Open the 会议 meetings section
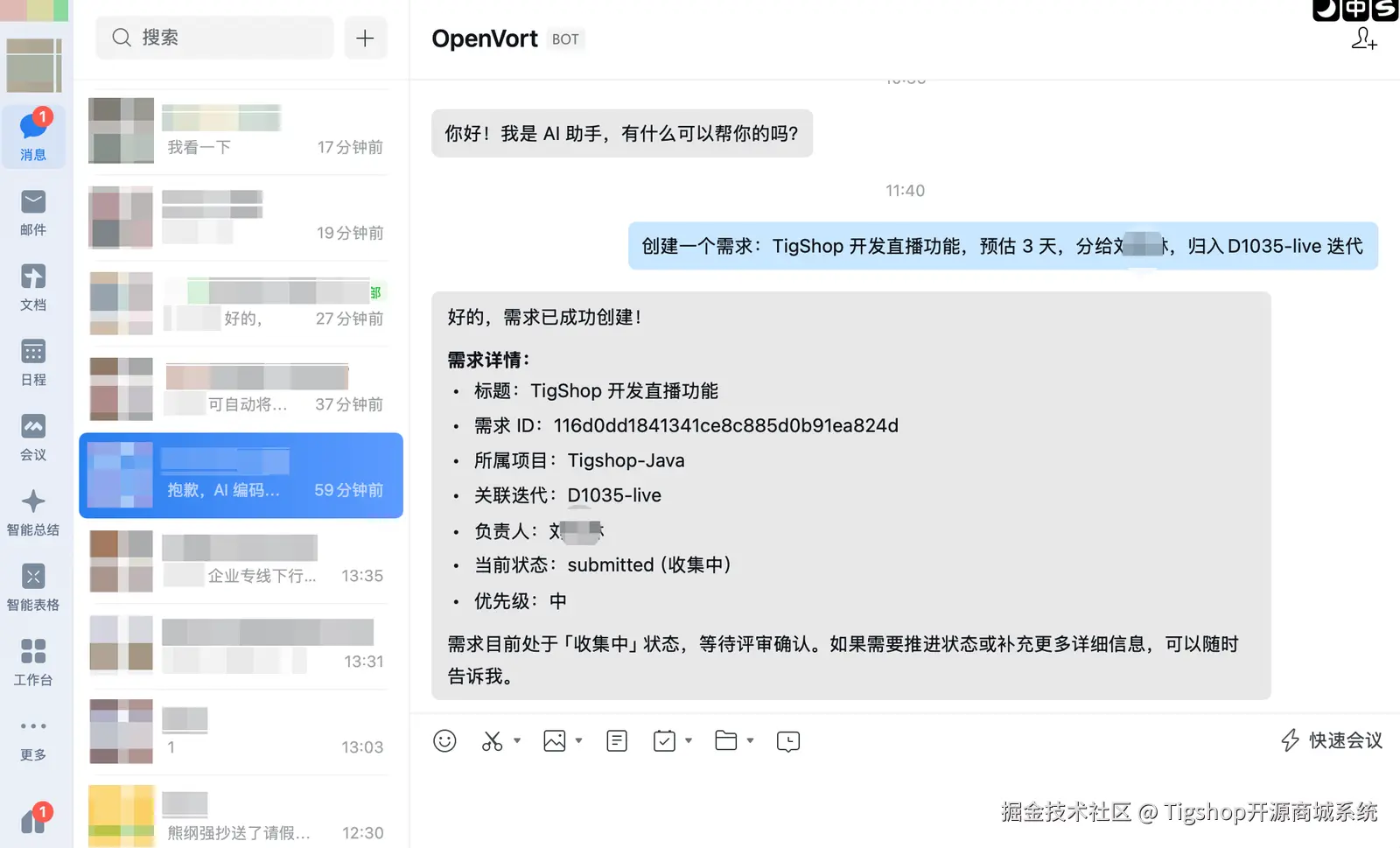The height and width of the screenshot is (848, 1400). (x=33, y=438)
